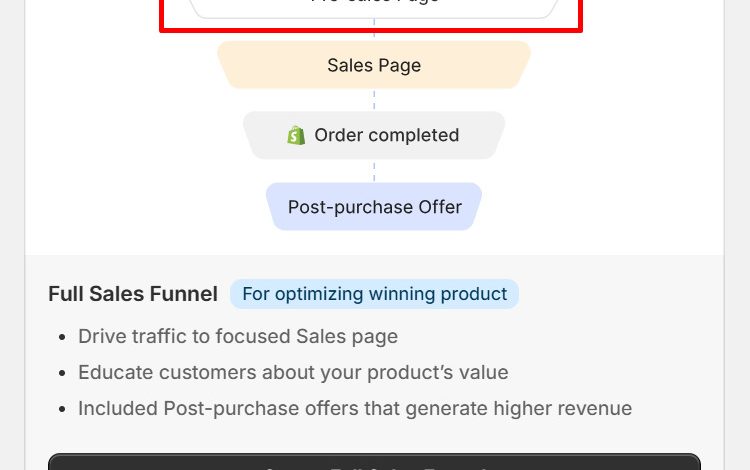Image resolution: width=750 pixels, height=470 pixels.
Task: Click the red highlight border's bottom edge
Action: click(x=371, y=31)
